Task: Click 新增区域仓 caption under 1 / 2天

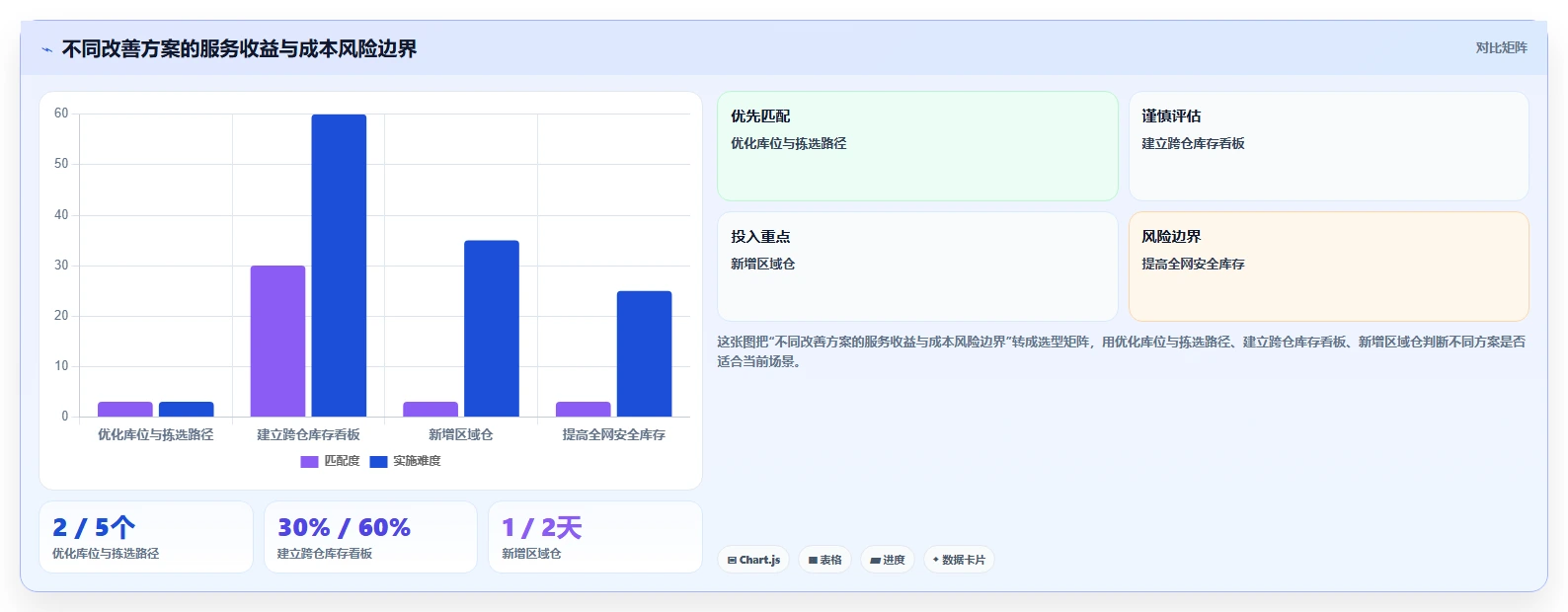Action: tap(531, 554)
